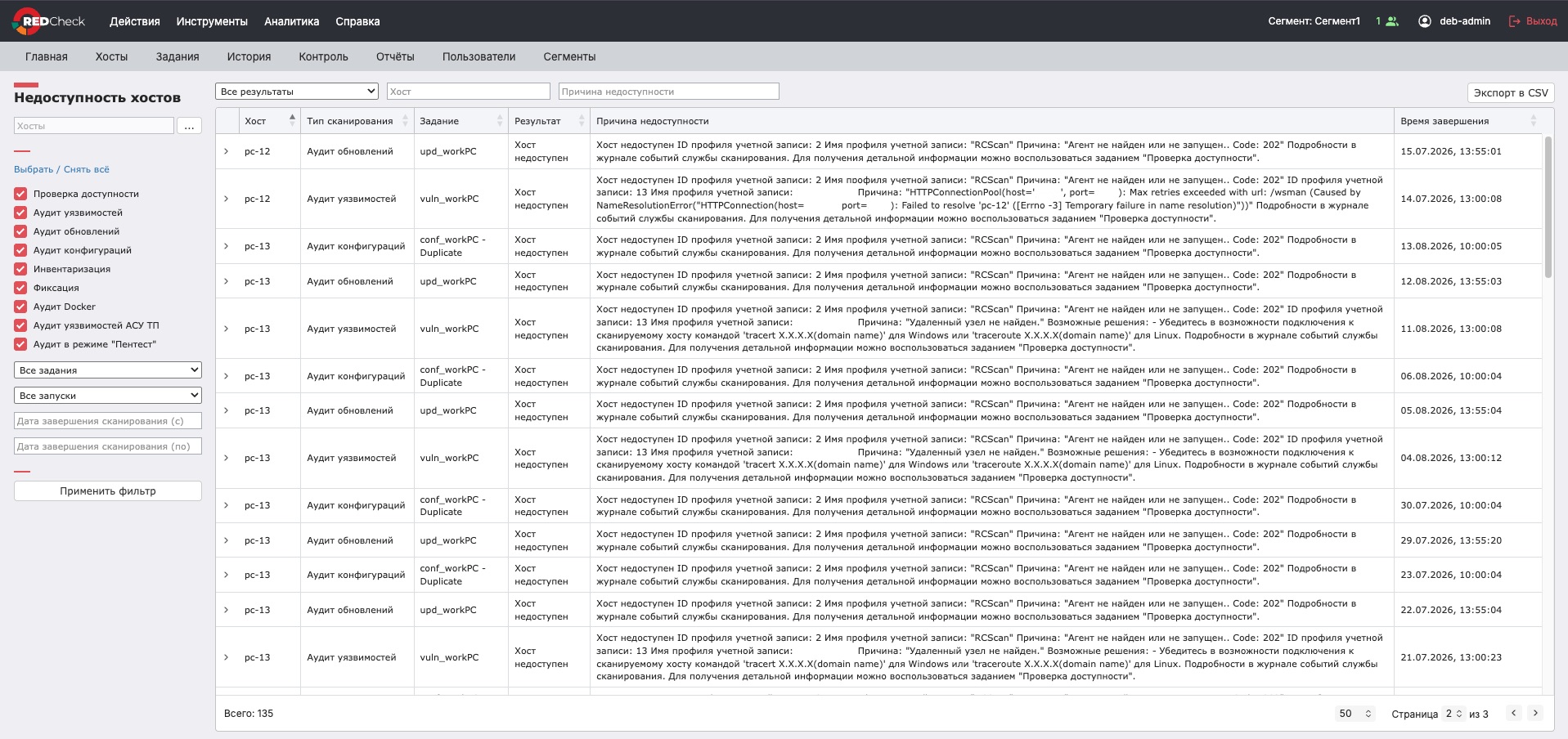
Task: Go to Задания tab
Action: pyautogui.click(x=177, y=56)
